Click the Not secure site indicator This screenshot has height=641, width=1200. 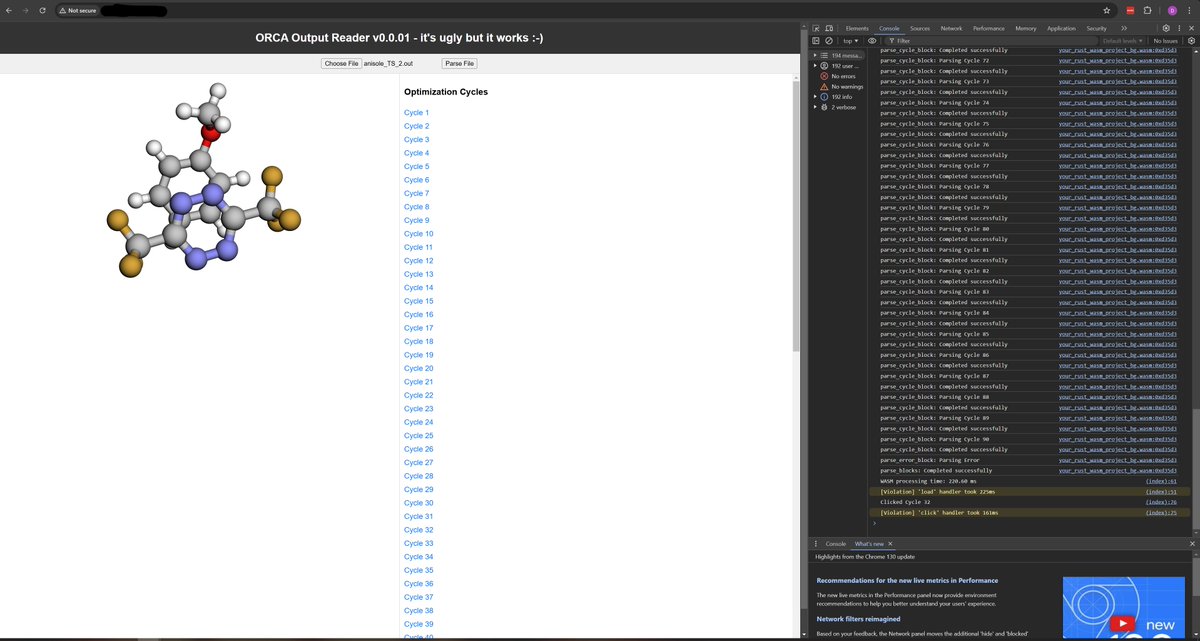(x=77, y=10)
